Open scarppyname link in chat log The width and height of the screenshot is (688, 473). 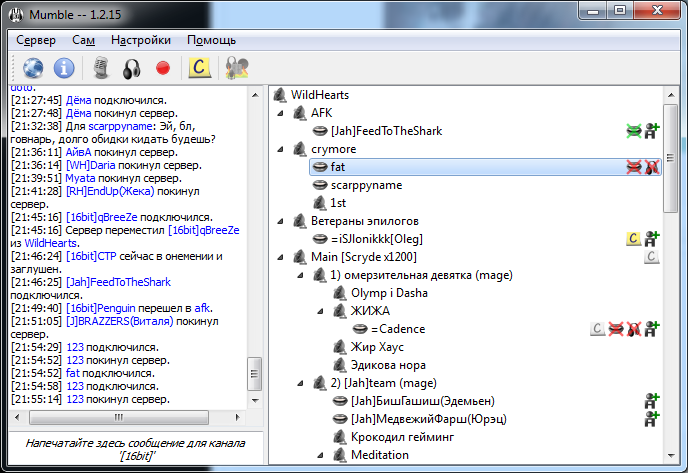click(121, 126)
